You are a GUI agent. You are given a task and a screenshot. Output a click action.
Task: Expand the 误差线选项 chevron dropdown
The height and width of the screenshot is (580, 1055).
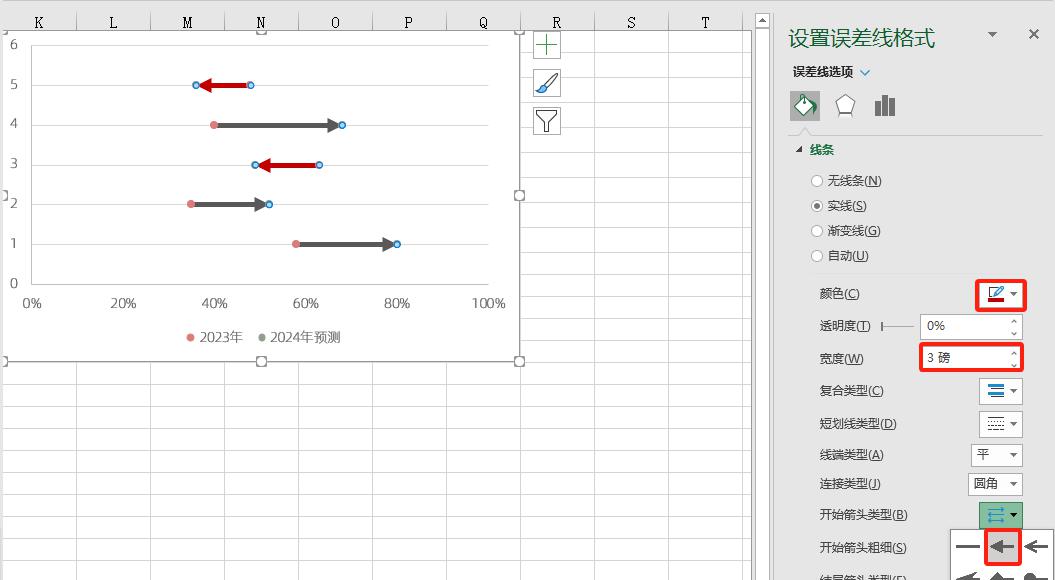(865, 73)
